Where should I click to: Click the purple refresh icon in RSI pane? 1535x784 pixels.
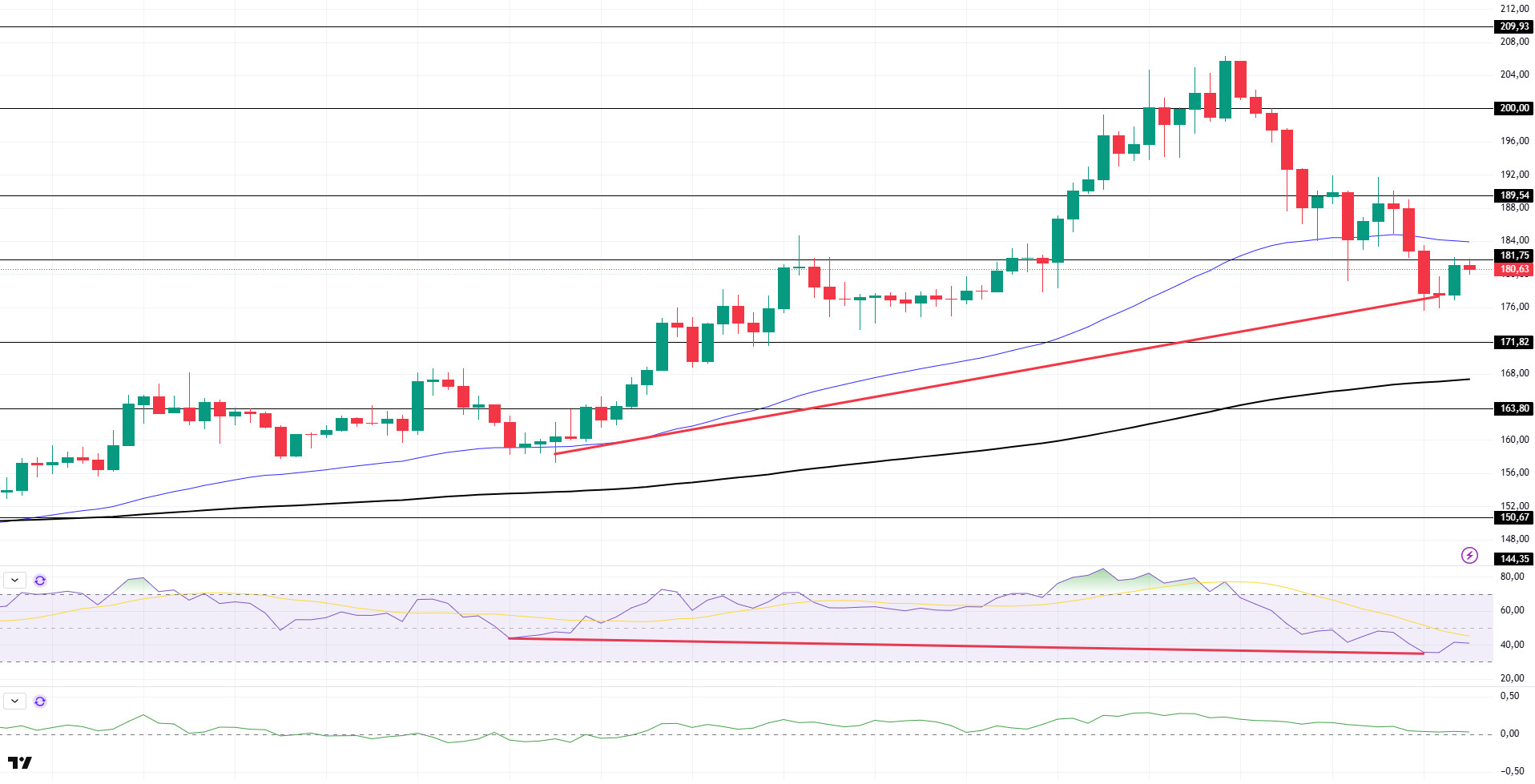[40, 580]
